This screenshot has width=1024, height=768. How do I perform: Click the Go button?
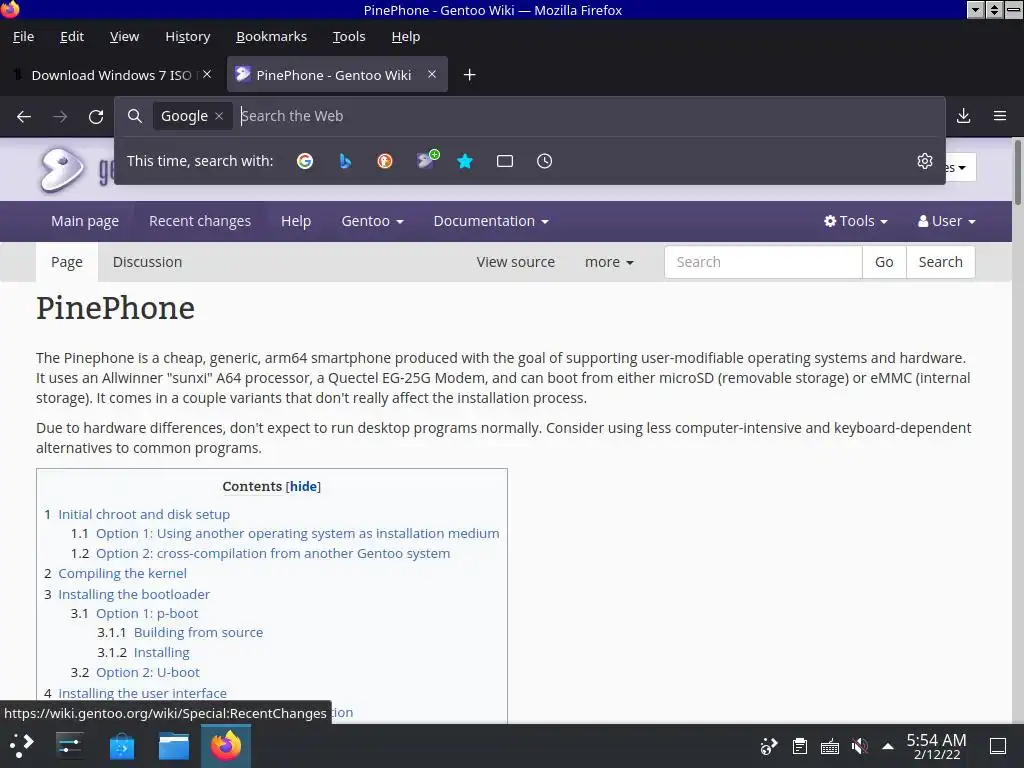(x=884, y=262)
